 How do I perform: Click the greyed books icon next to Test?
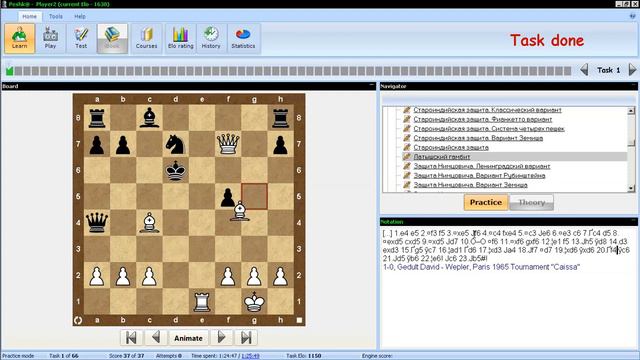coord(112,38)
